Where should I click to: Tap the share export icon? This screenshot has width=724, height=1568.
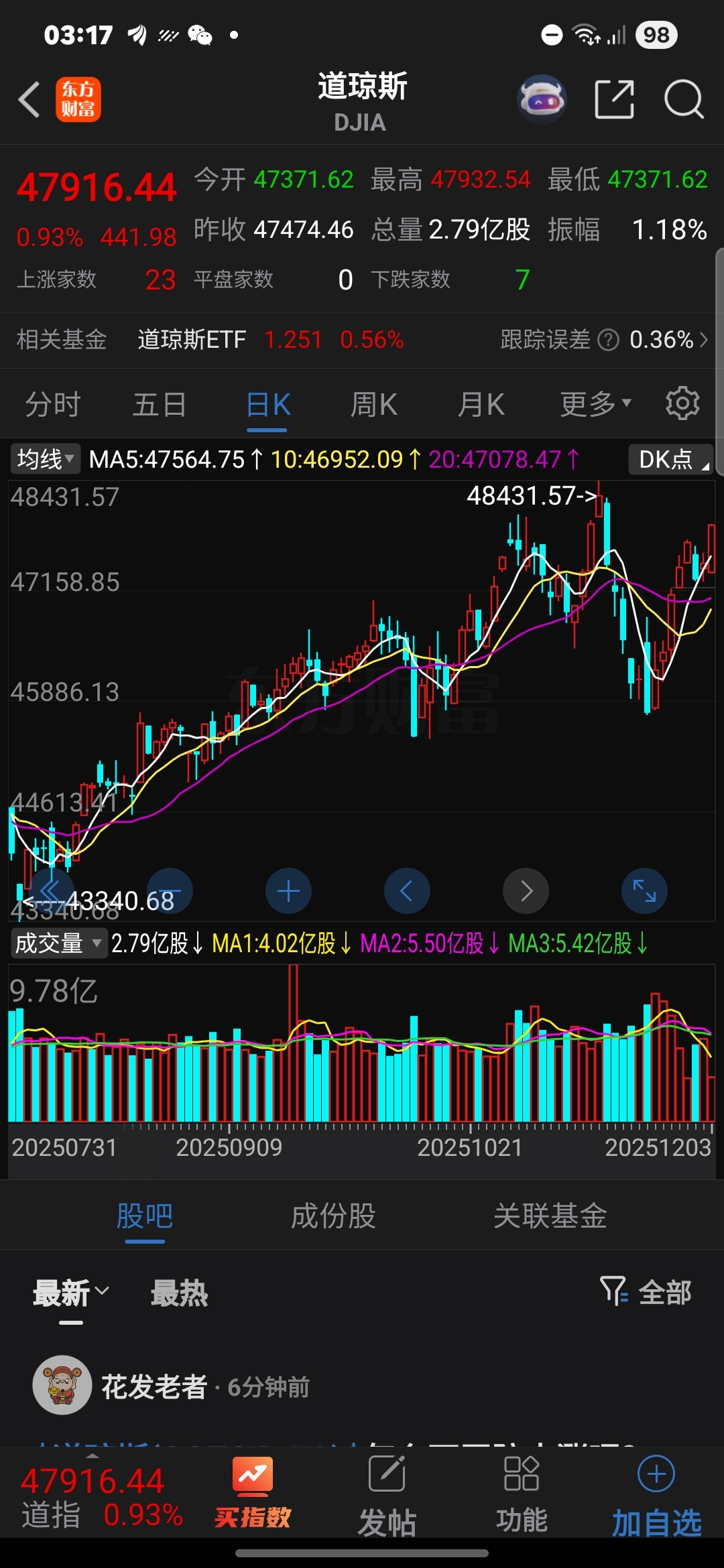coord(614,99)
